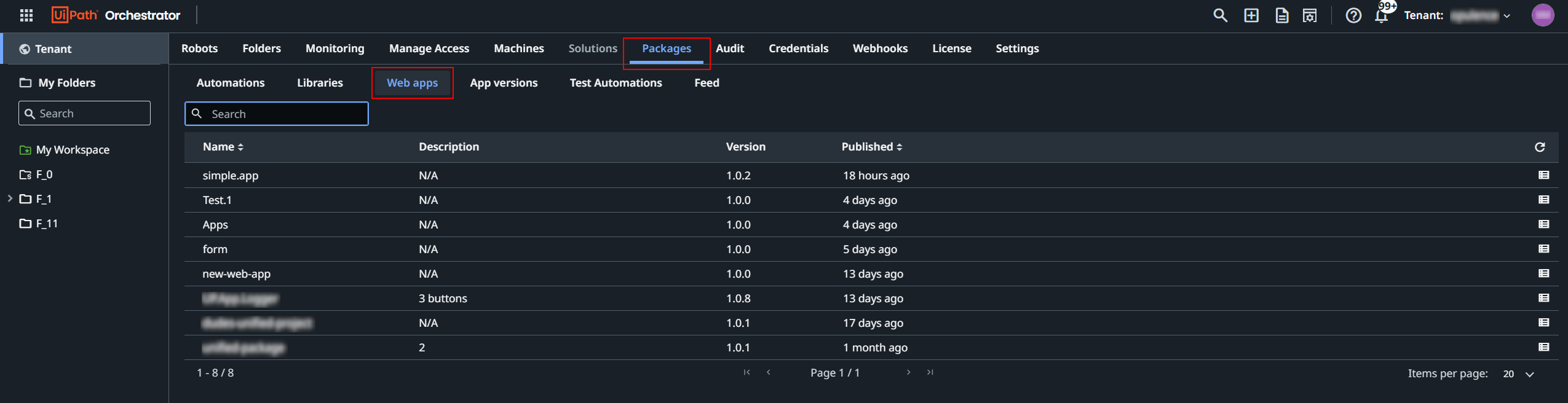The height and width of the screenshot is (403, 1568).
Task: Open versions icon for 17 days ago row
Action: (1543, 323)
